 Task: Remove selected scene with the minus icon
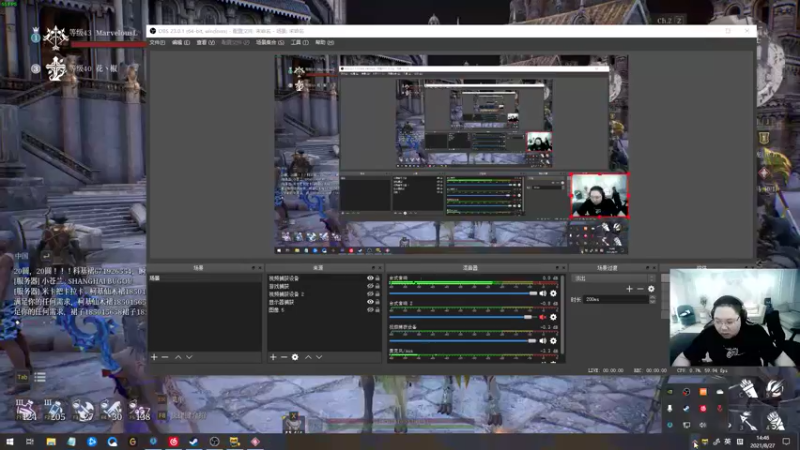click(165, 357)
